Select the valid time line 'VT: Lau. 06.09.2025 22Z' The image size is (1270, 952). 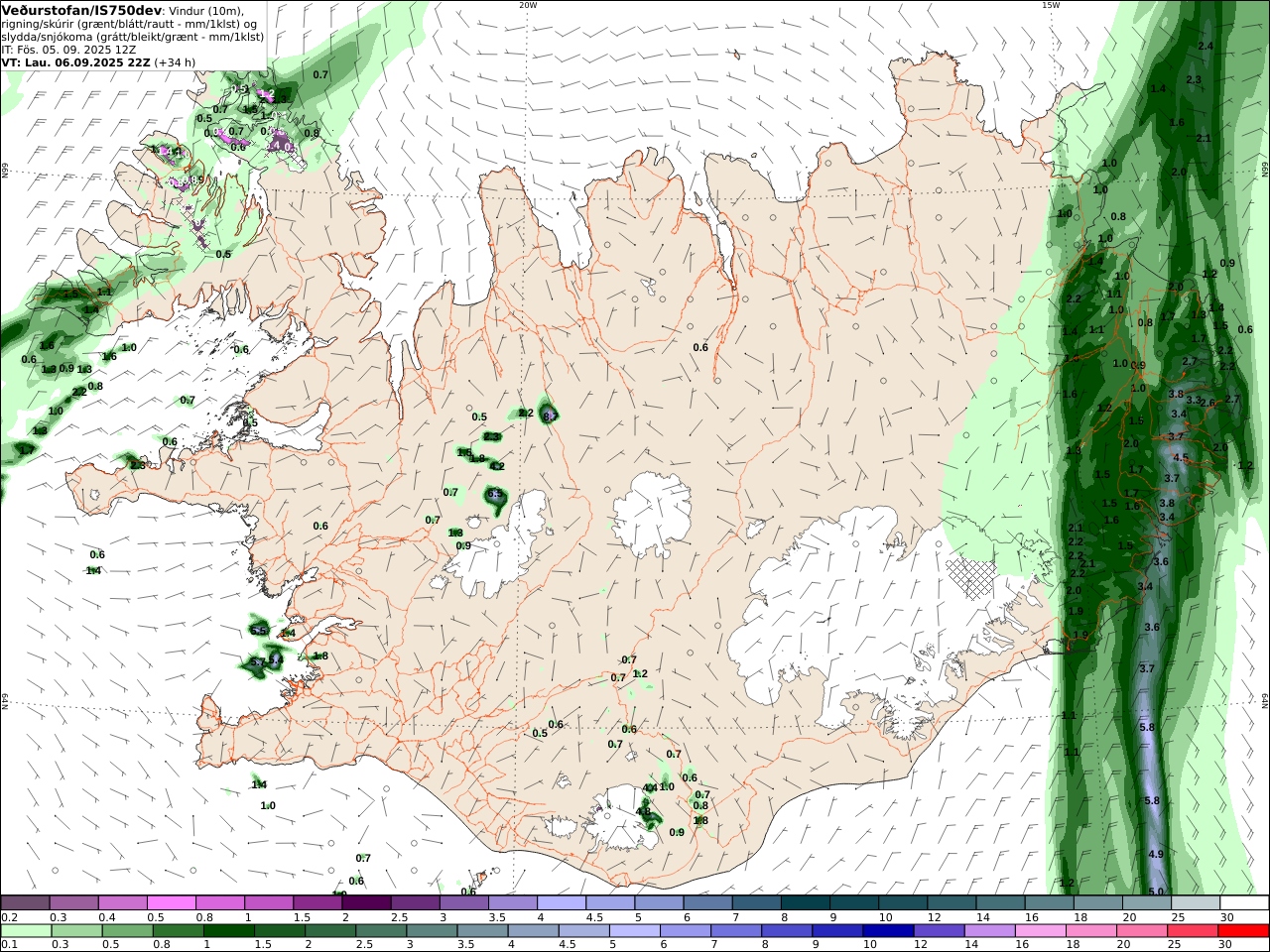(x=76, y=61)
